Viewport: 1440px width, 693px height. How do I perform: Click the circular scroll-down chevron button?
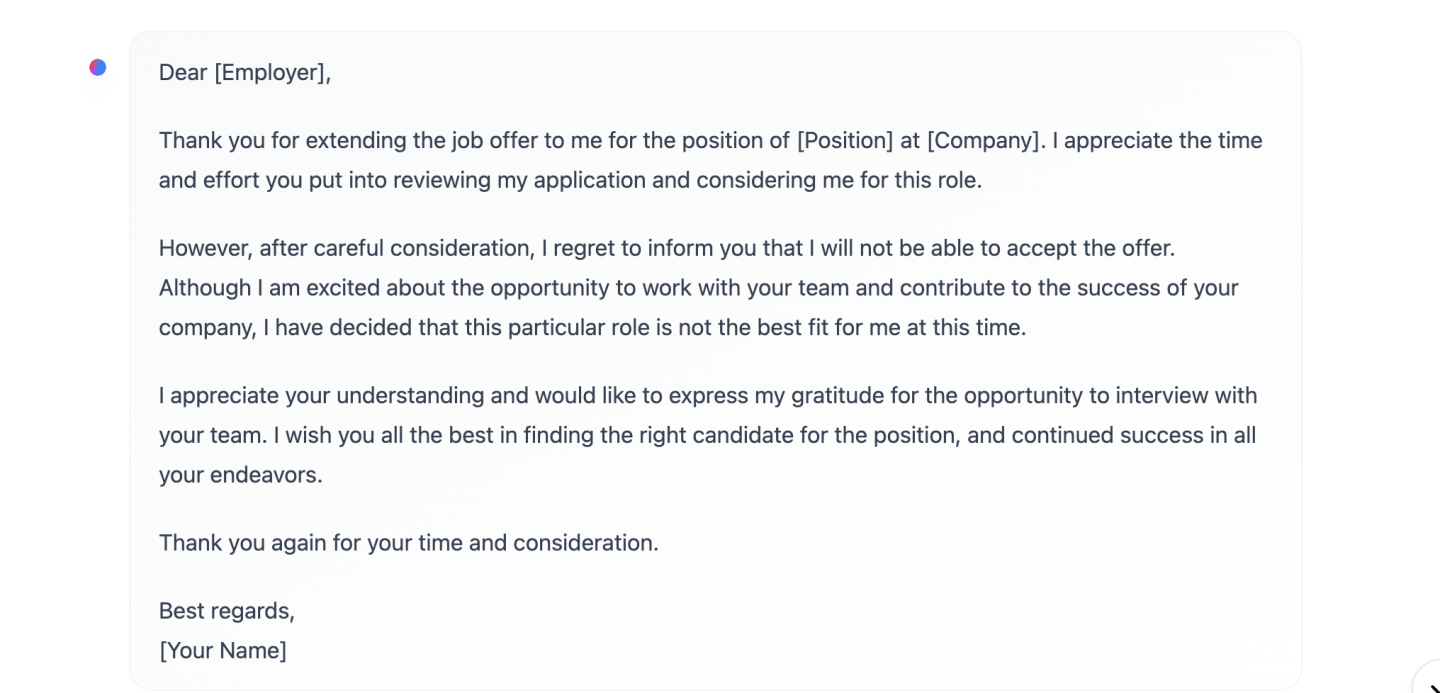tap(1432, 686)
